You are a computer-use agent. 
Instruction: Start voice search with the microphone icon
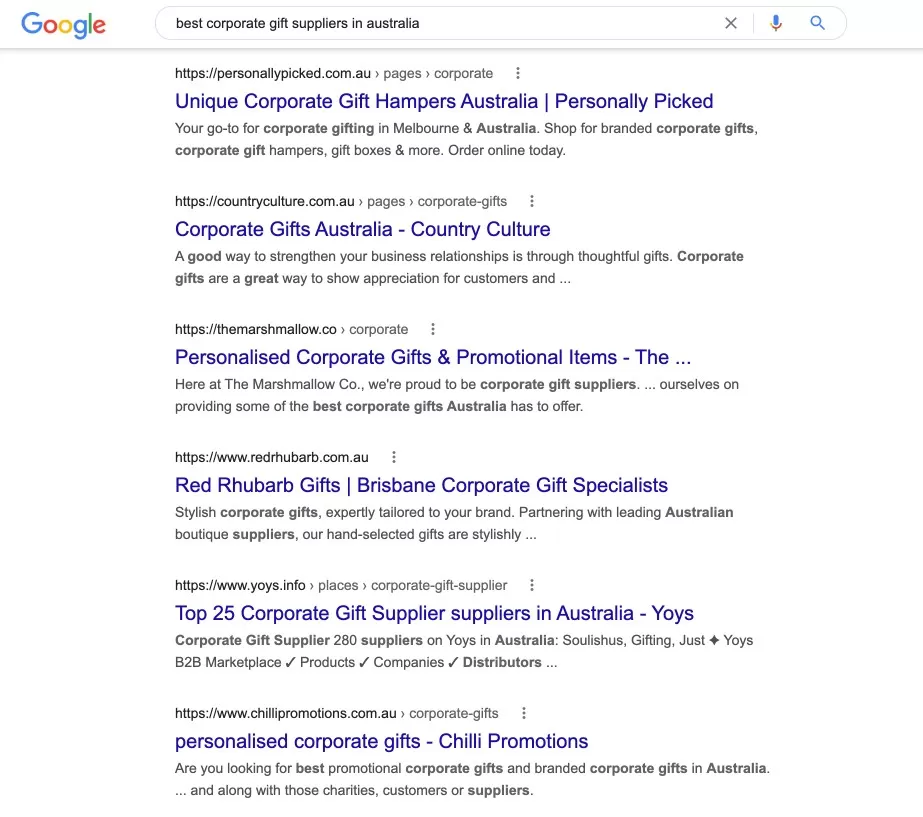776,22
